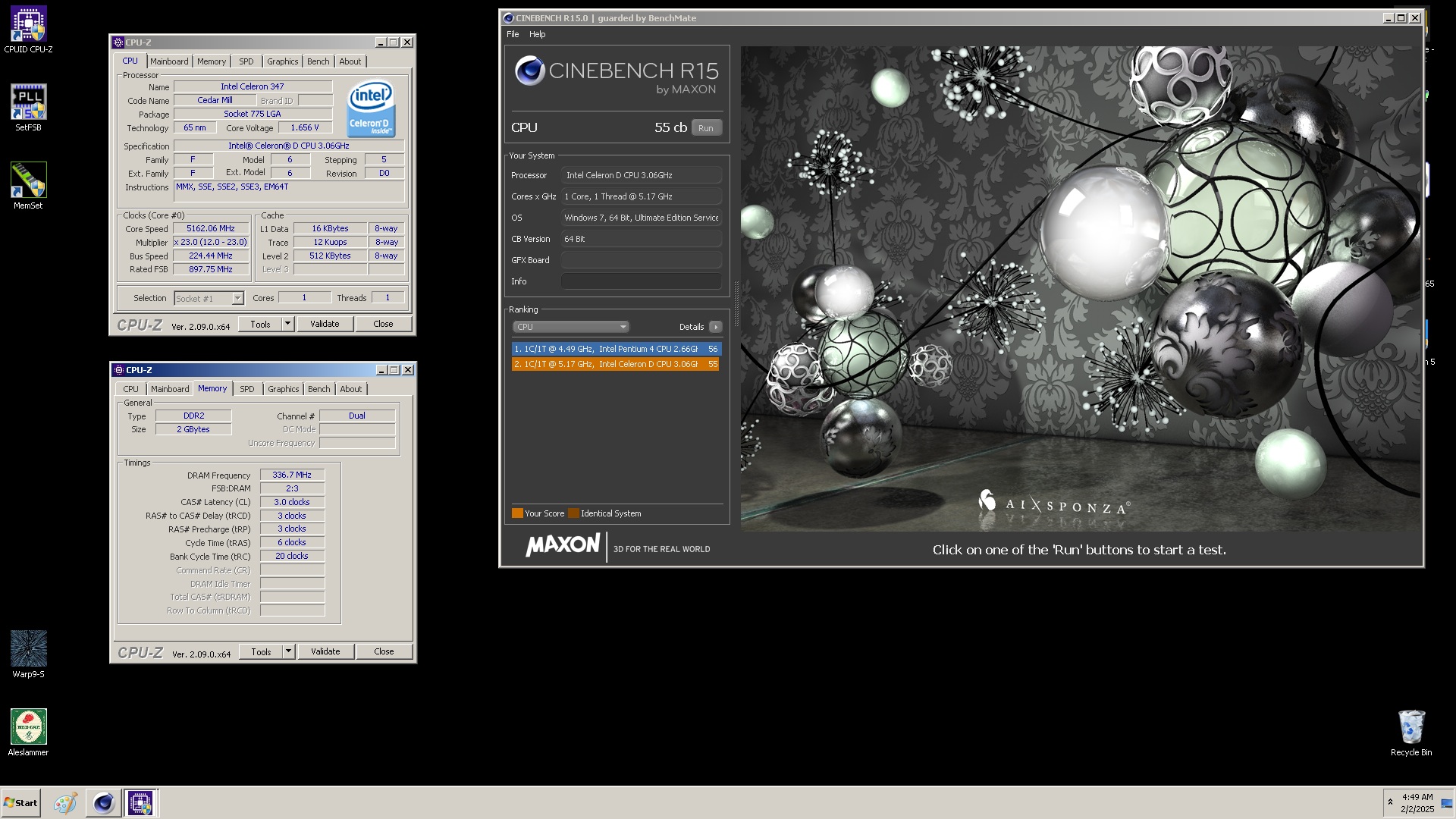Expand the Tools dropdown arrow in the top CPU-Z window
This screenshot has width=1456, height=819.
pos(287,324)
